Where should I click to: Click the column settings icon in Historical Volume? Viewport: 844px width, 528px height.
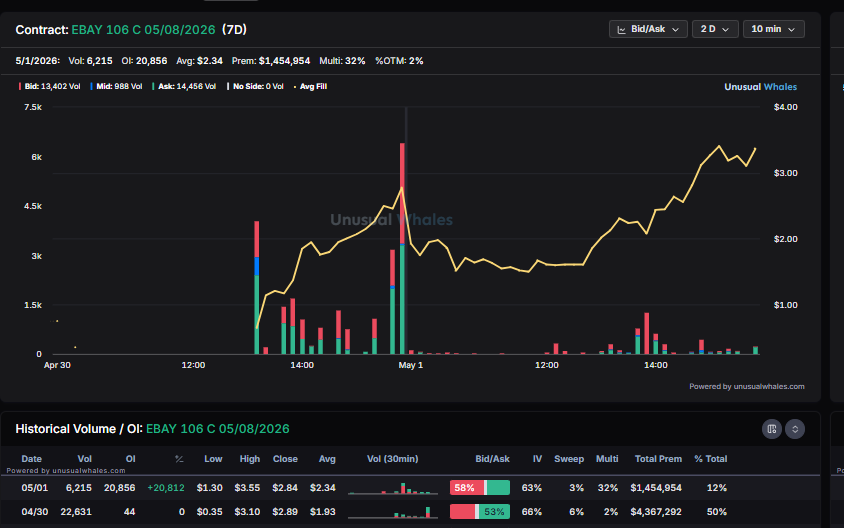772,429
